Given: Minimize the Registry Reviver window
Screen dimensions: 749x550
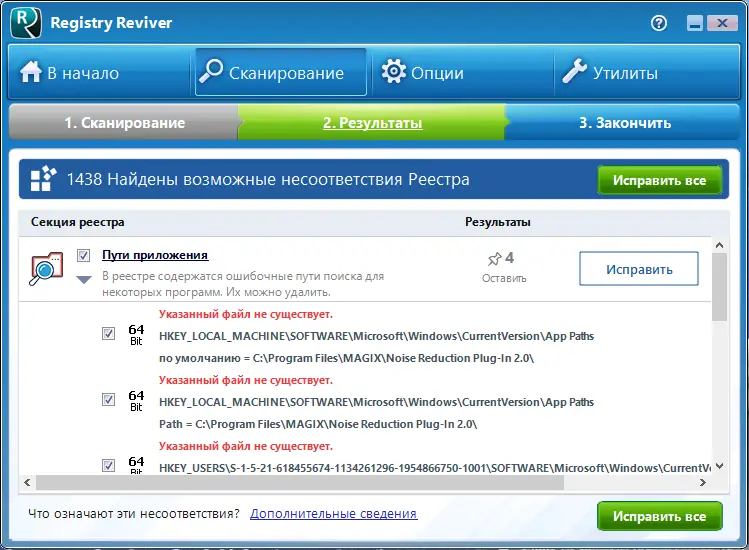Looking at the screenshot, I should click(695, 23).
